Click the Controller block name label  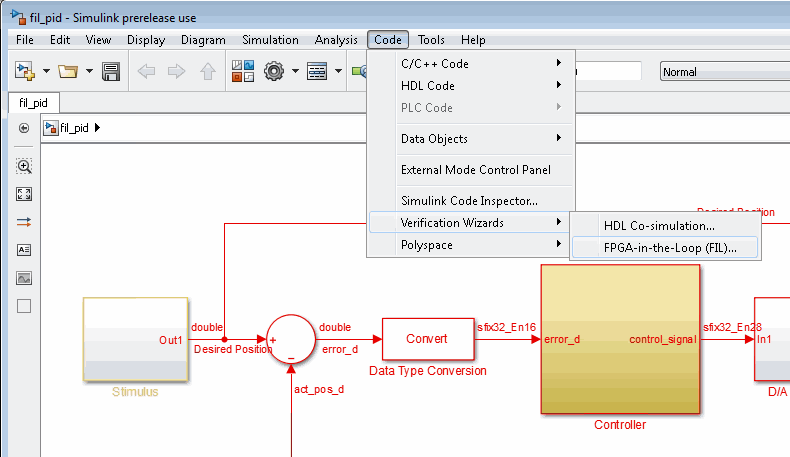click(x=620, y=425)
